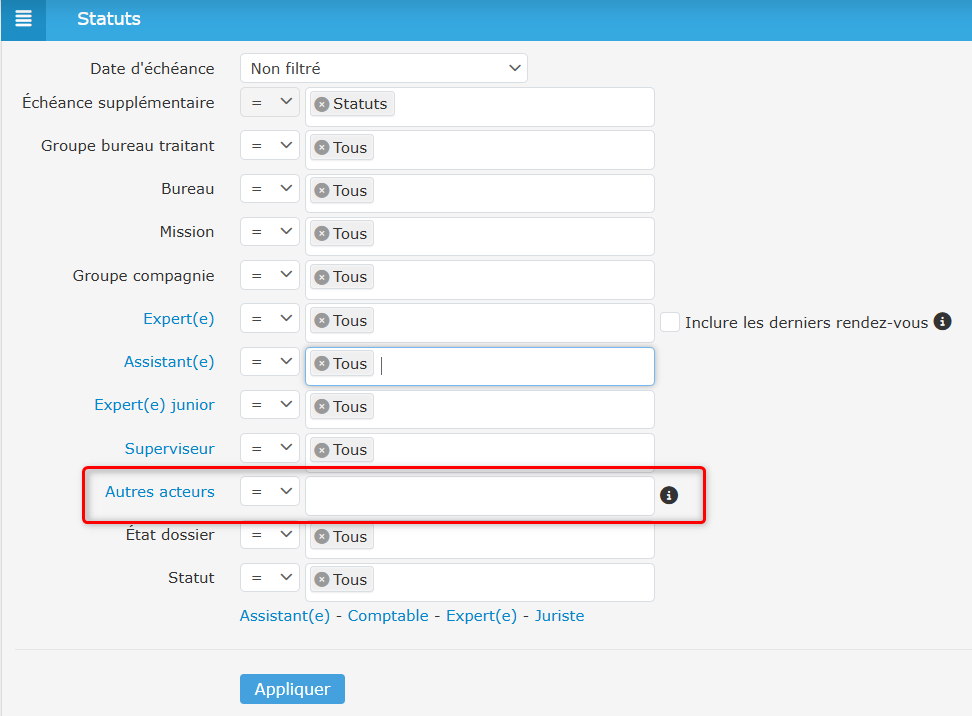Viewport: 972px width, 716px height.
Task: Enable the 'Inclure les derniers rendez-vous' checkbox
Action: pos(669,322)
